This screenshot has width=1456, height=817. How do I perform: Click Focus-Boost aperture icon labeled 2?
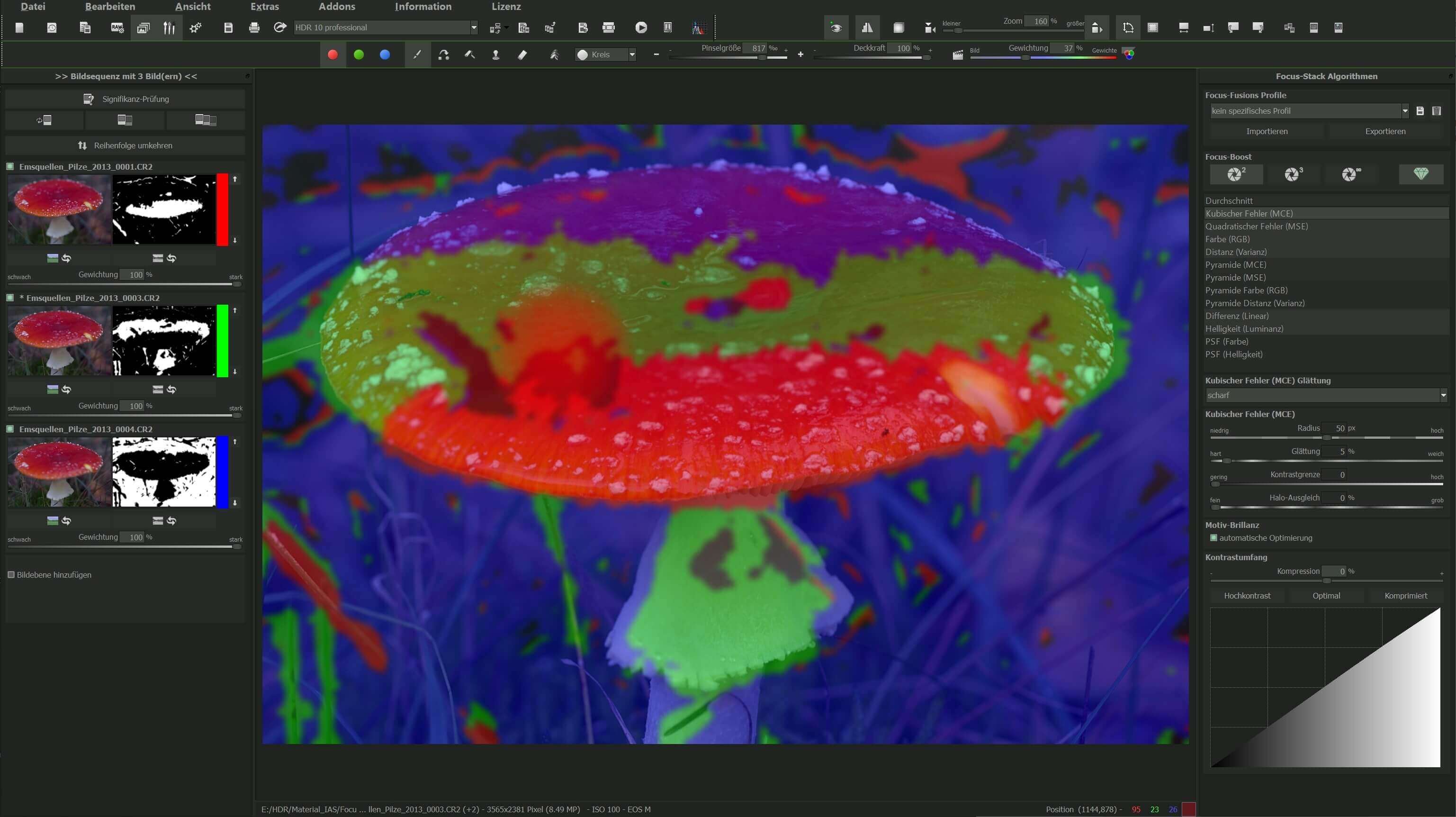pyautogui.click(x=1236, y=174)
